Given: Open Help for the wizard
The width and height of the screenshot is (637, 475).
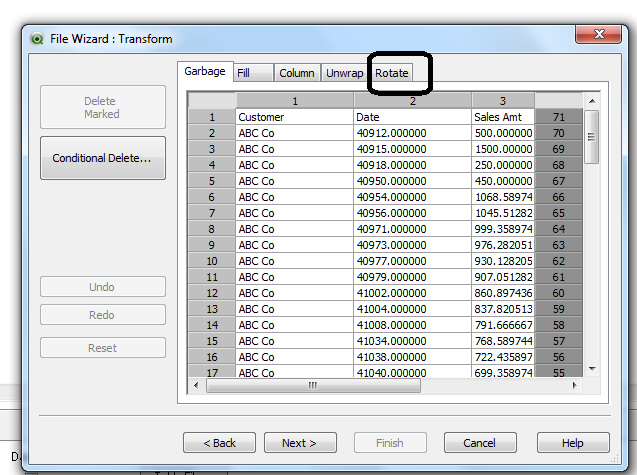Looking at the screenshot, I should click(x=573, y=443).
